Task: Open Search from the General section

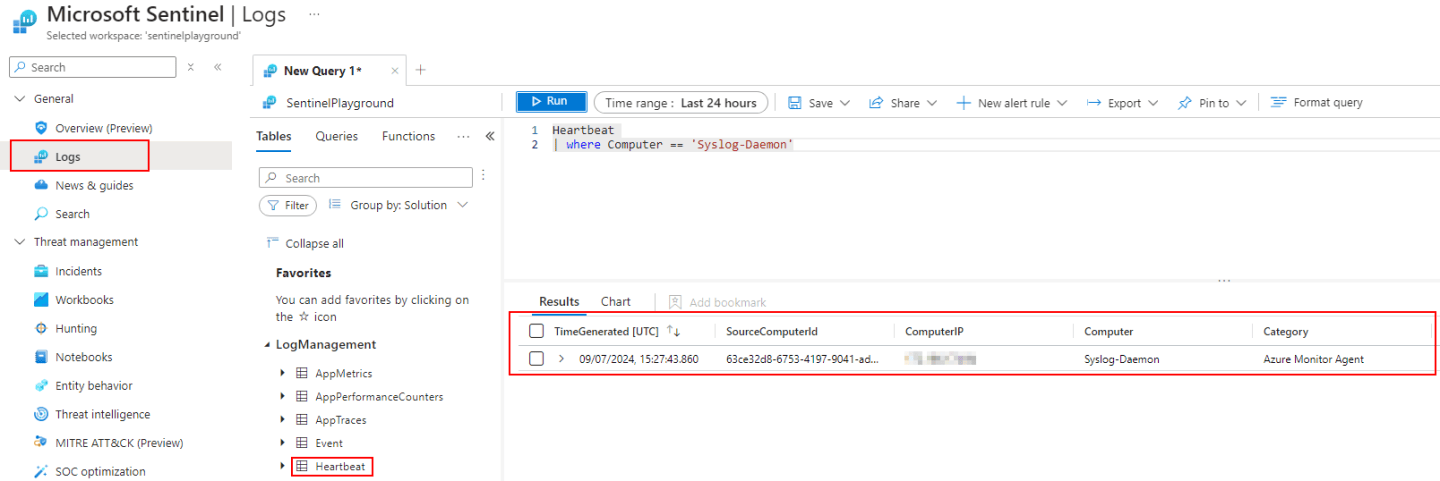Action: (72, 214)
